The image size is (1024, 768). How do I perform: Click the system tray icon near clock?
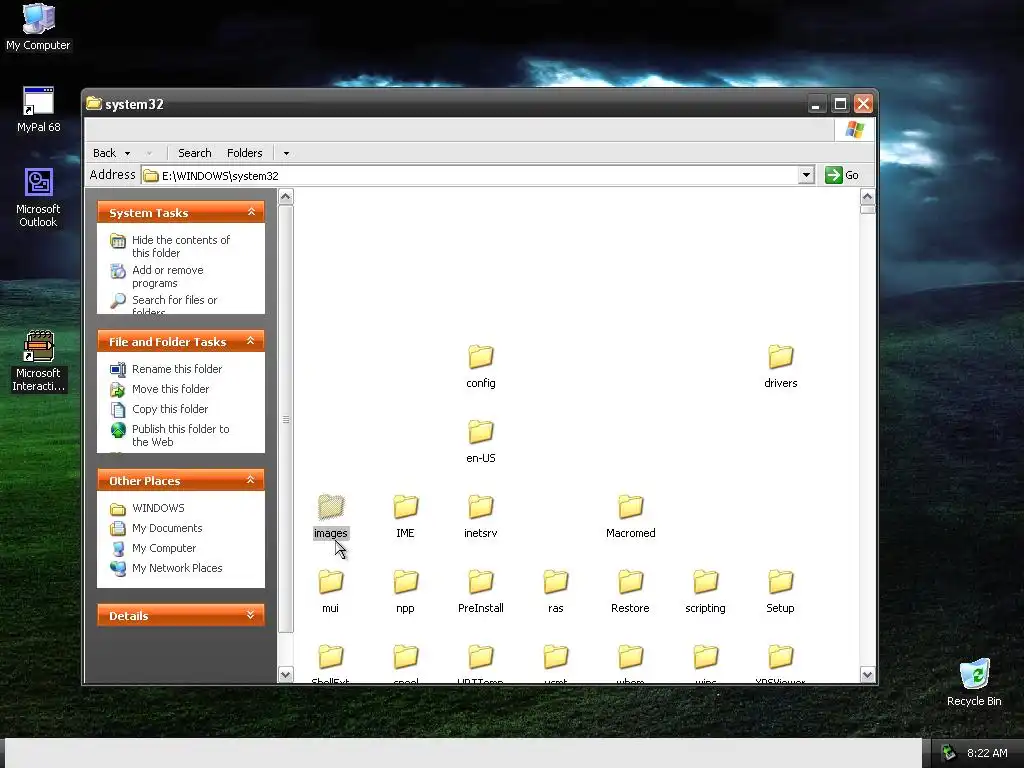click(x=948, y=753)
